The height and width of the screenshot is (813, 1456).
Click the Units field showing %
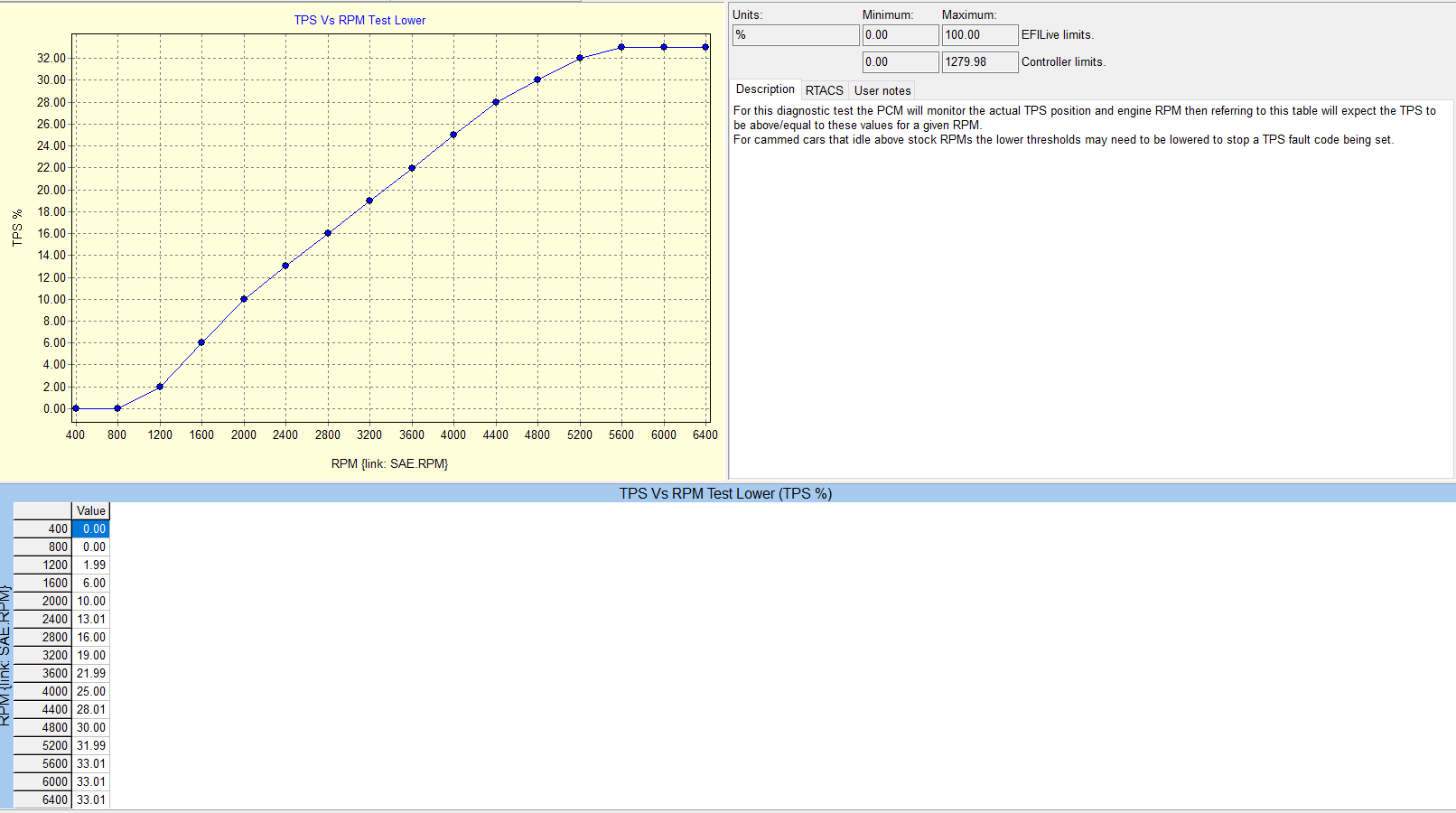[x=795, y=35]
